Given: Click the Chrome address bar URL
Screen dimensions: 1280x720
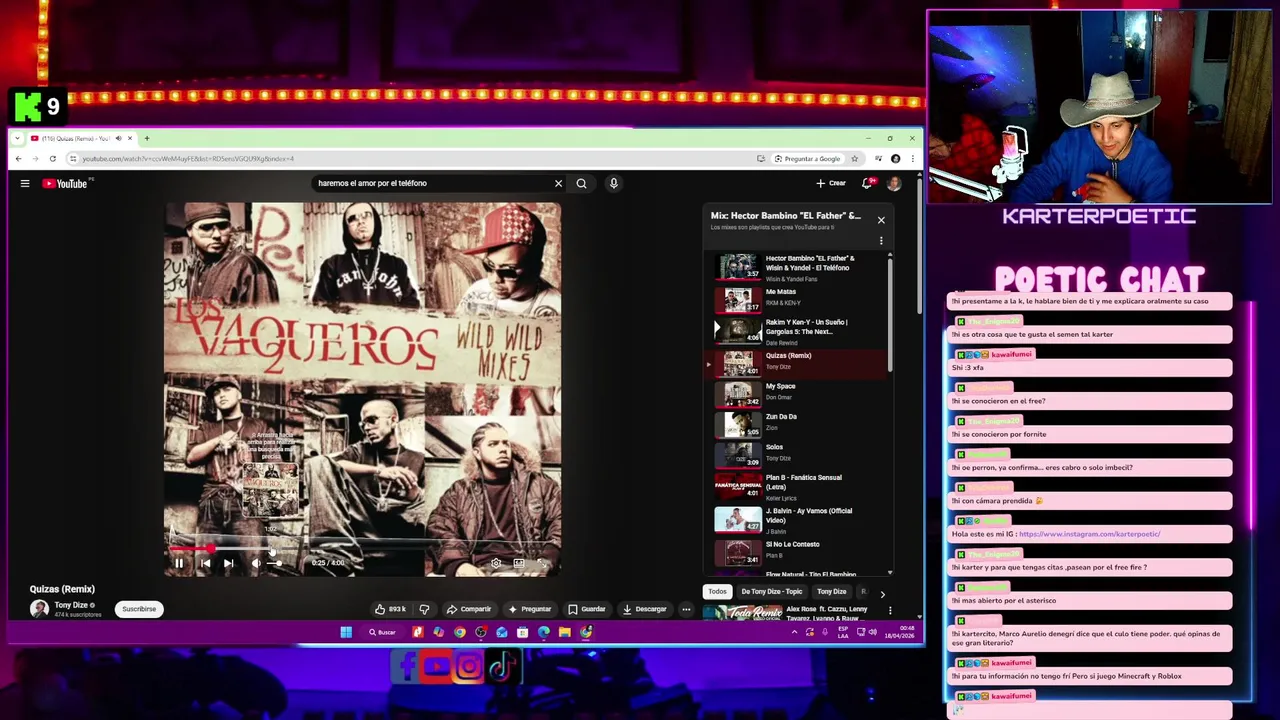Looking at the screenshot, I should 188,159.
